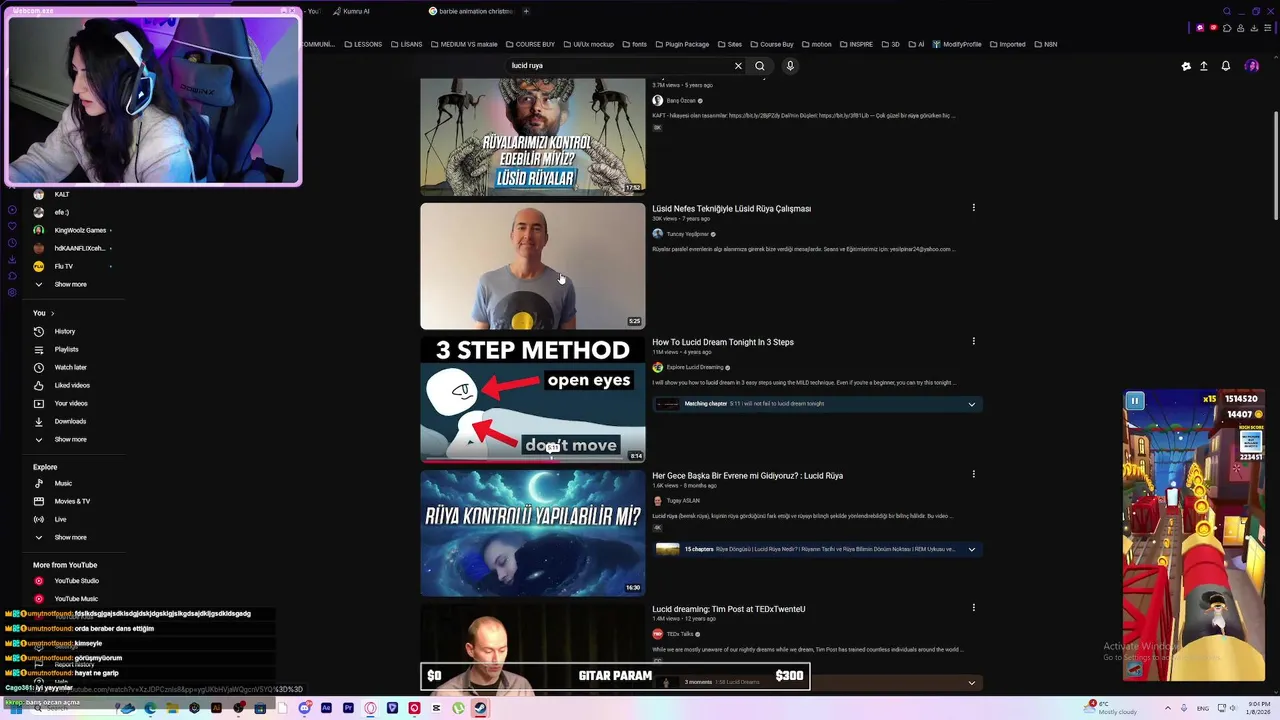Open video title Lüsid Nefes Tekniğiyle Lüsid Rüya Çalışması
Screen dimensions: 1280x720
pyautogui.click(x=732, y=209)
